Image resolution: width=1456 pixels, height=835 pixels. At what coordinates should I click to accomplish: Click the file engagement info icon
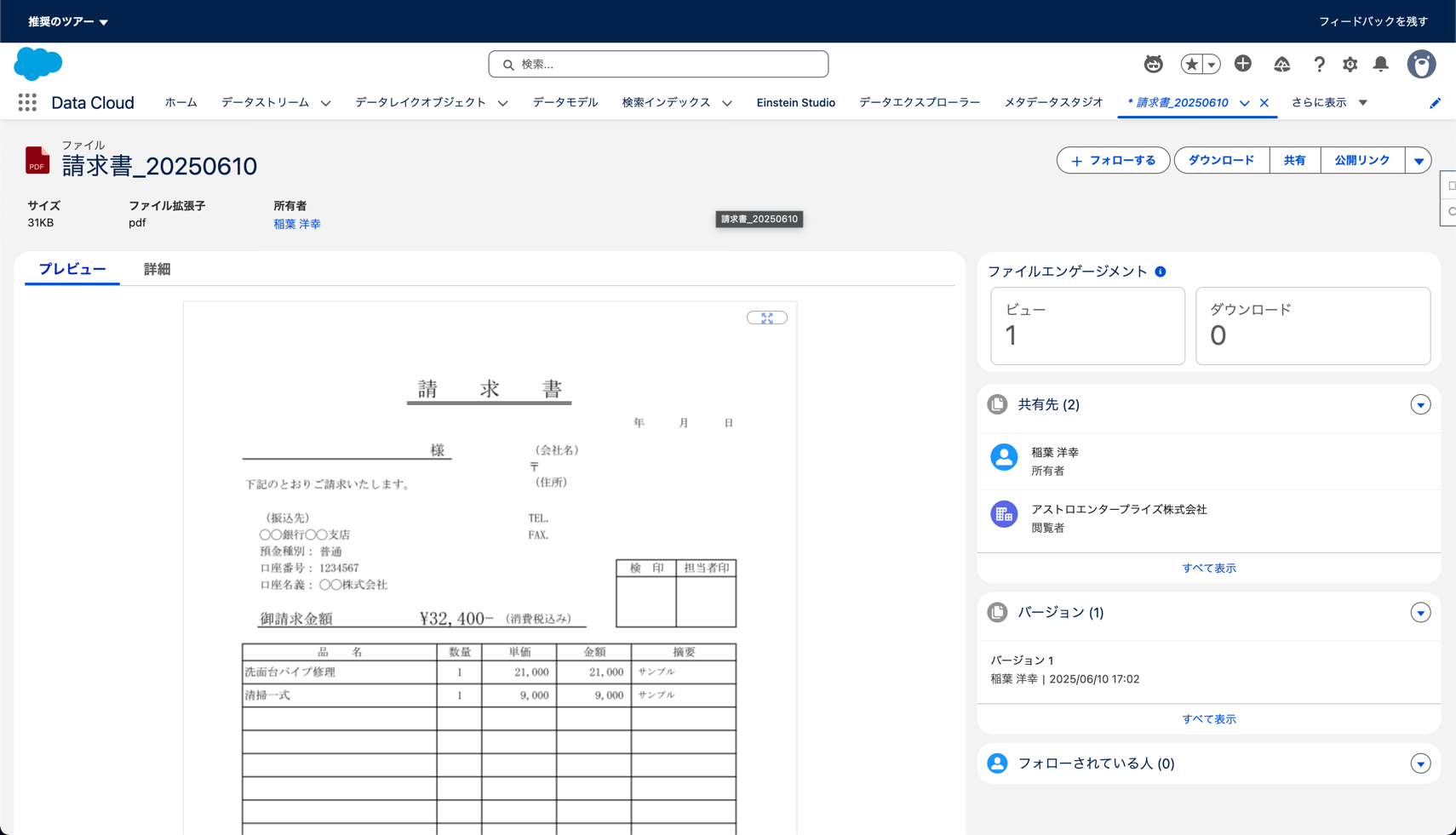(1160, 272)
